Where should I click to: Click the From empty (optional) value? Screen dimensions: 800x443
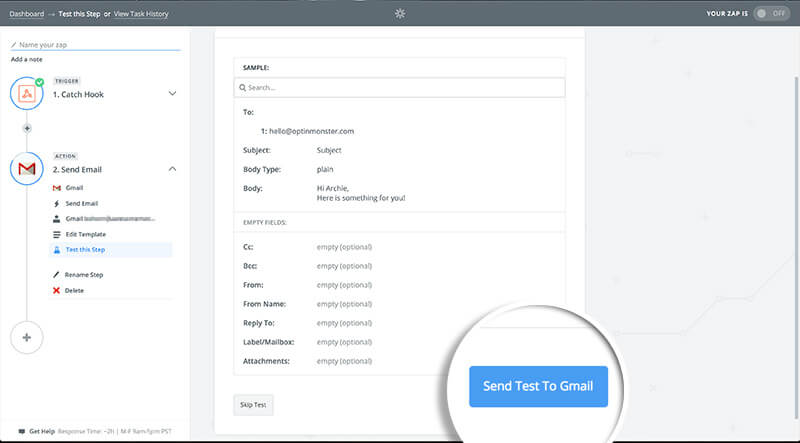click(344, 285)
